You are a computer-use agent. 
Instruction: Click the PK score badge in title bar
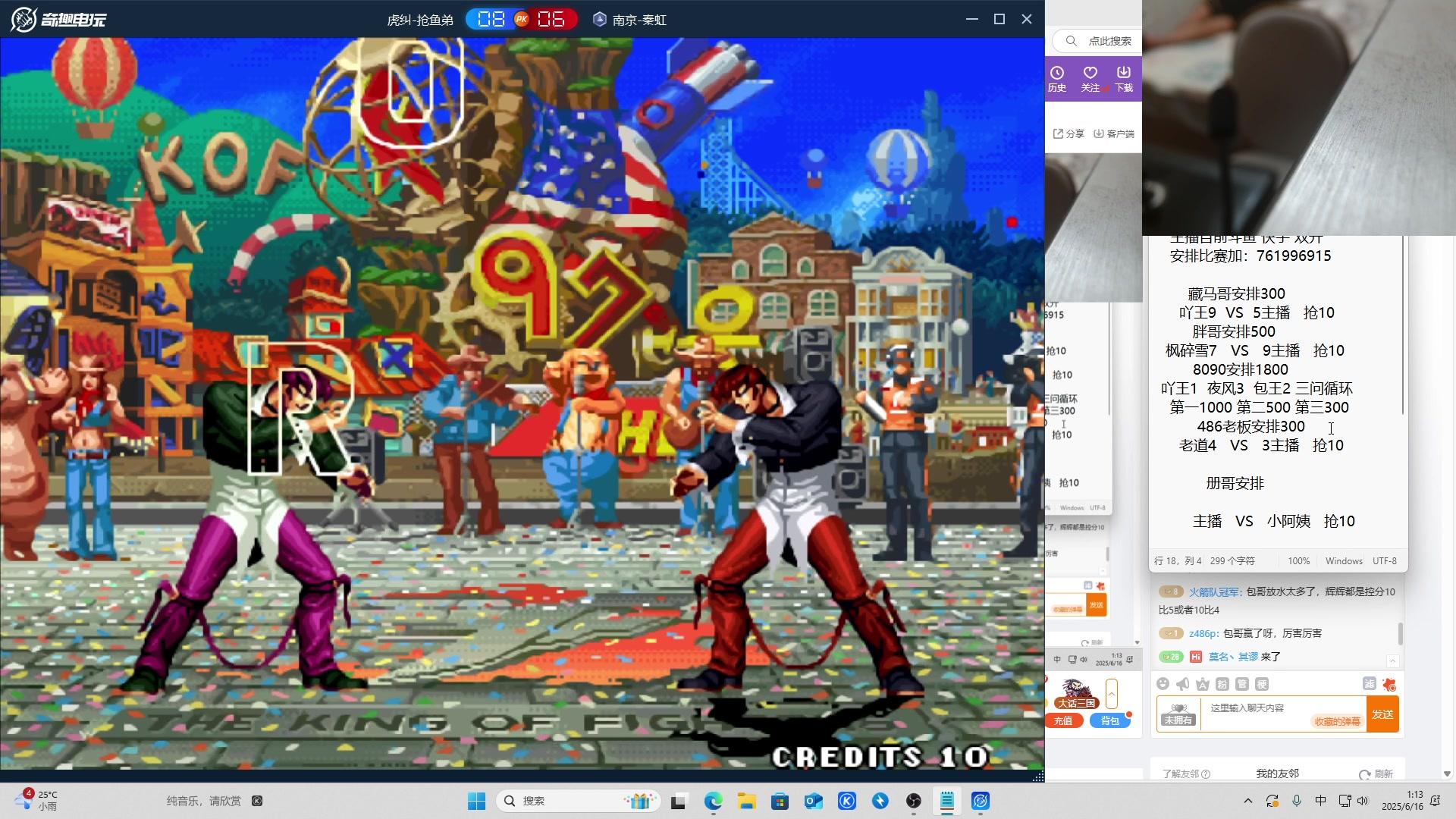[x=522, y=19]
